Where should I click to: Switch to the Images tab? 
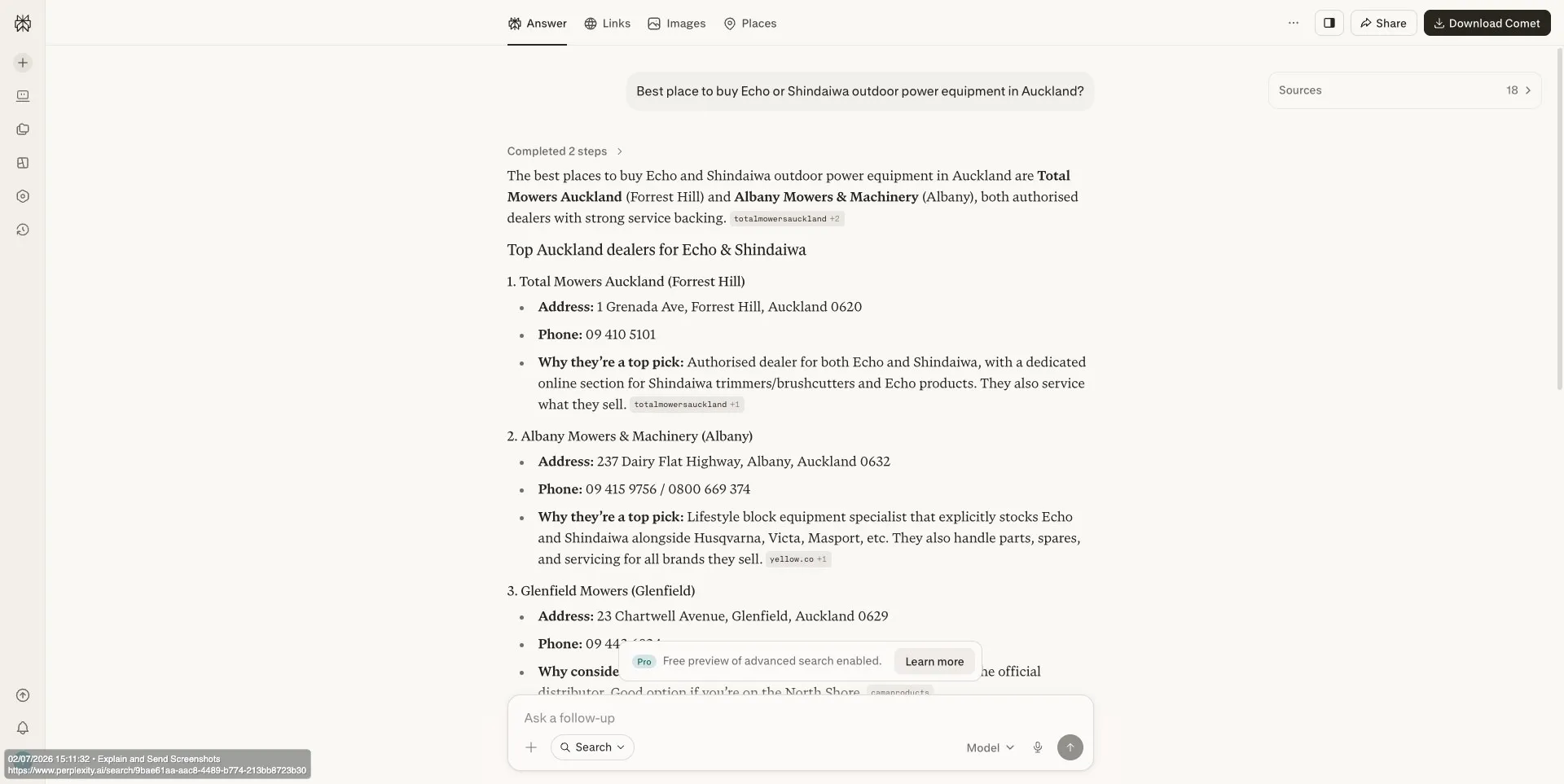[x=676, y=23]
